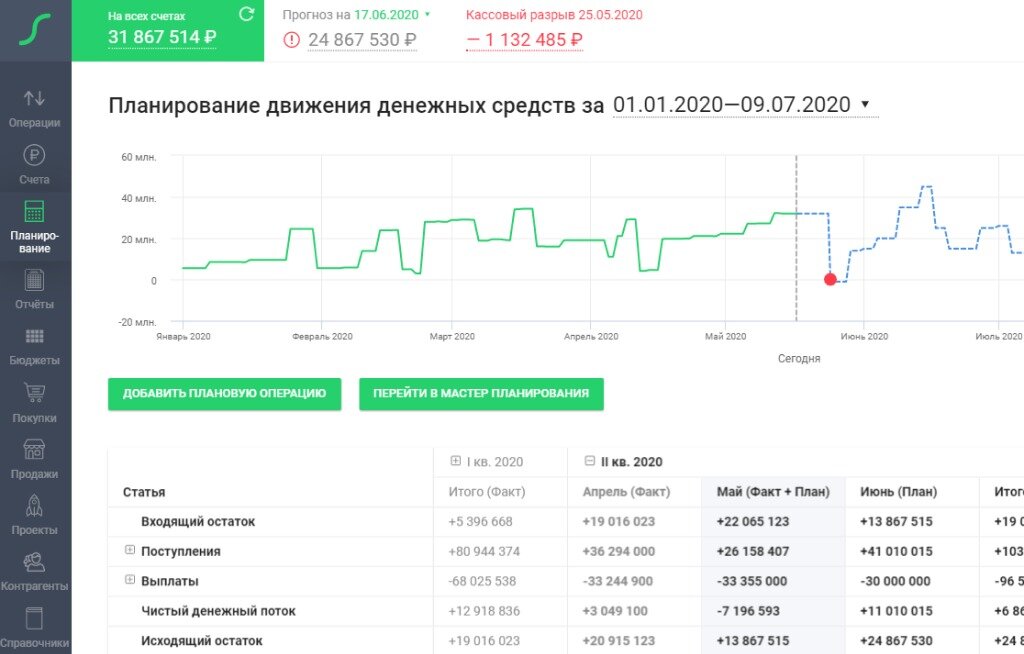
Task: Click the June cell +41 010 015
Action: coord(897,551)
